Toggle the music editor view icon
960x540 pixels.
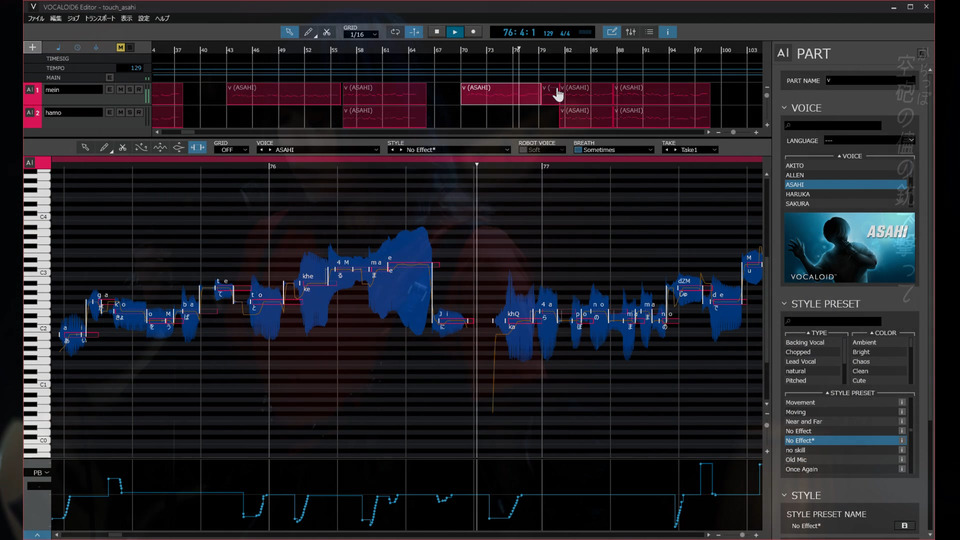(612, 32)
